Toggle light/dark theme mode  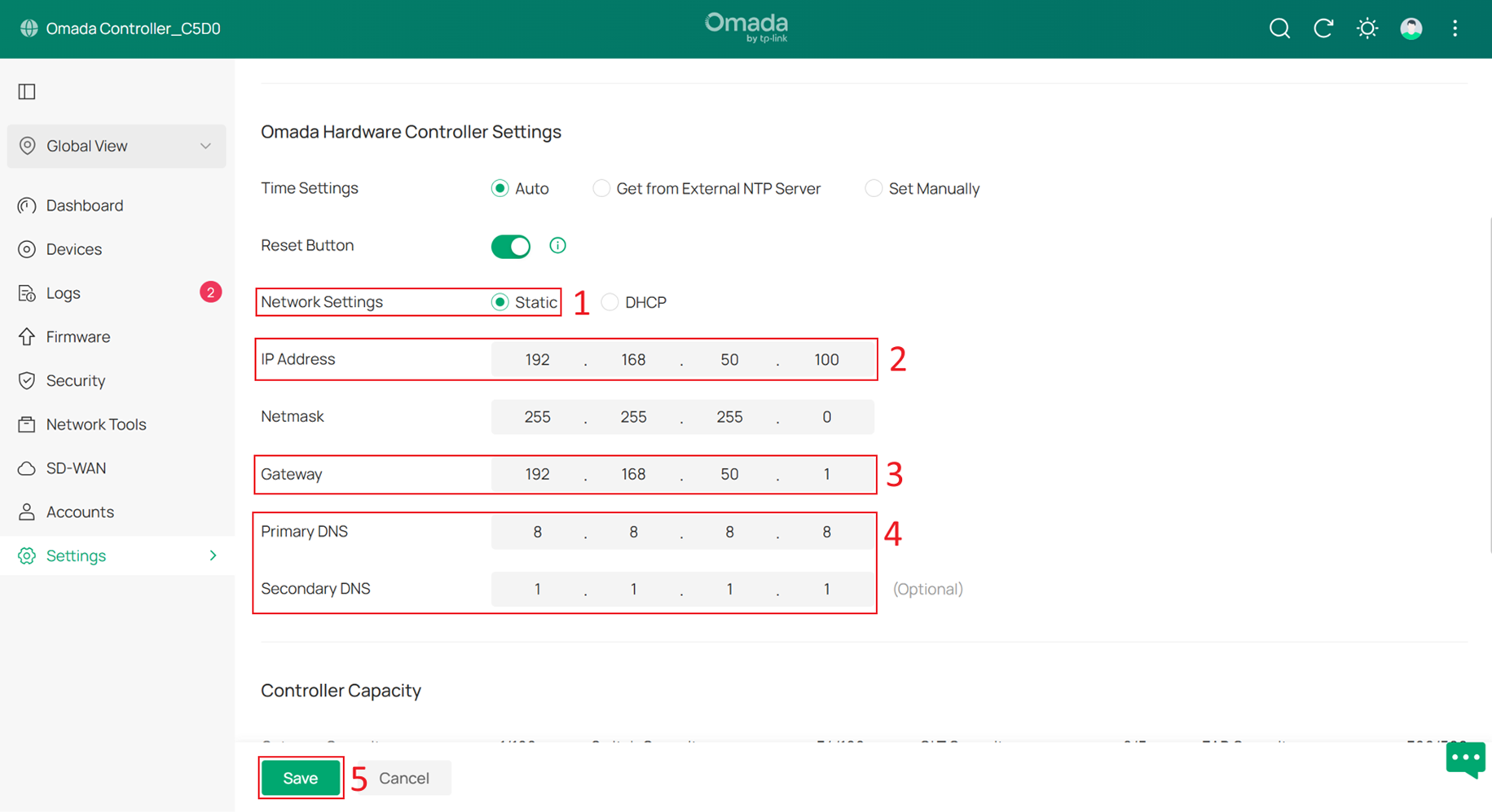click(1367, 28)
